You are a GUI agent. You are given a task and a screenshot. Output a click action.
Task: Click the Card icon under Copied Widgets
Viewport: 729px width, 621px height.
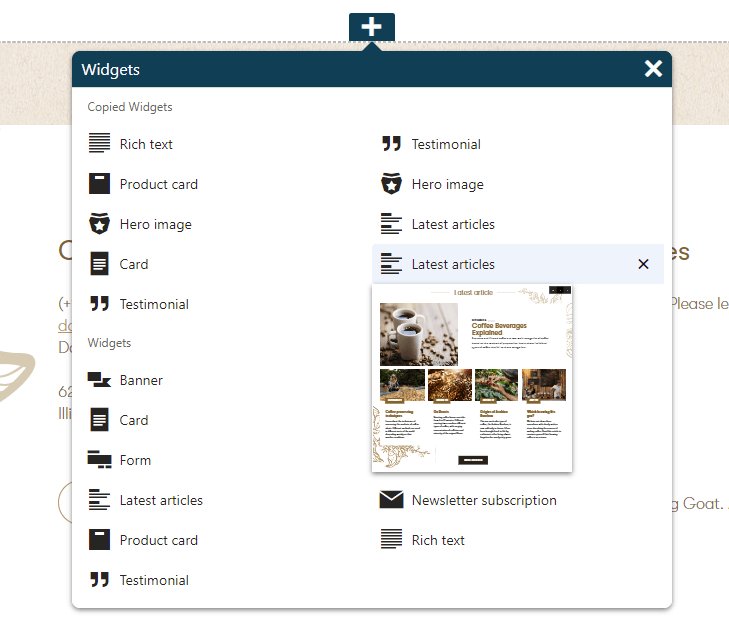tap(99, 264)
